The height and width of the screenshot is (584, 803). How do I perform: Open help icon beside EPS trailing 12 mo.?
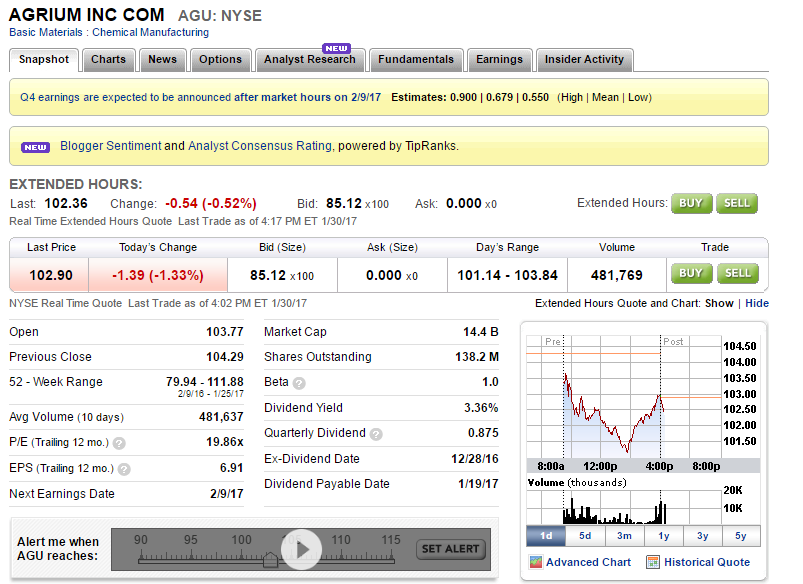[x=124, y=469]
